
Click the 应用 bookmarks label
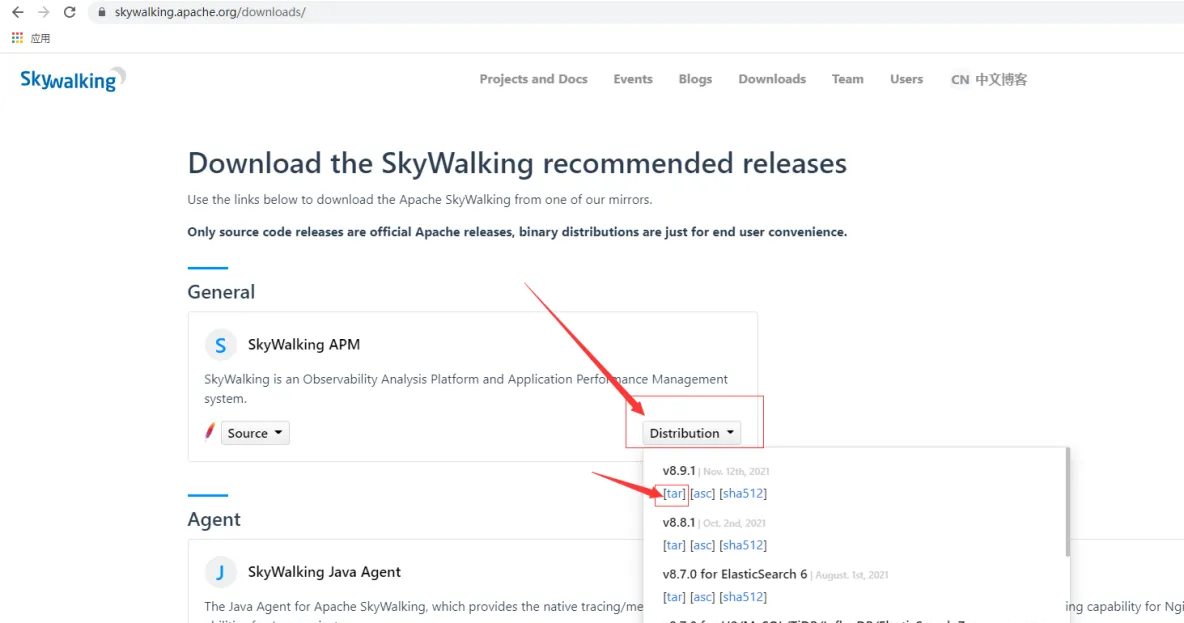click(40, 39)
